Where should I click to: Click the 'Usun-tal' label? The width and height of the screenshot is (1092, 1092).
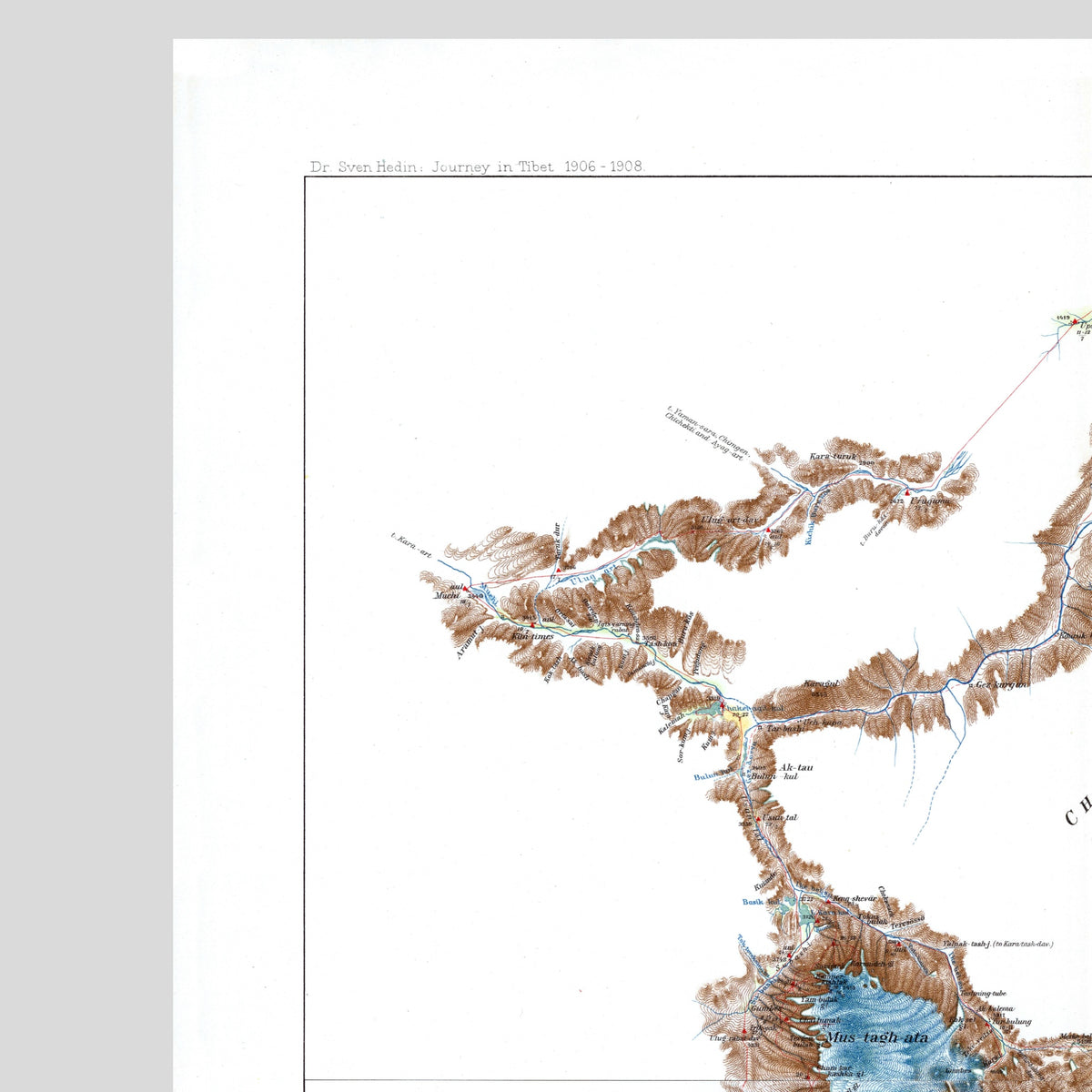[x=781, y=818]
